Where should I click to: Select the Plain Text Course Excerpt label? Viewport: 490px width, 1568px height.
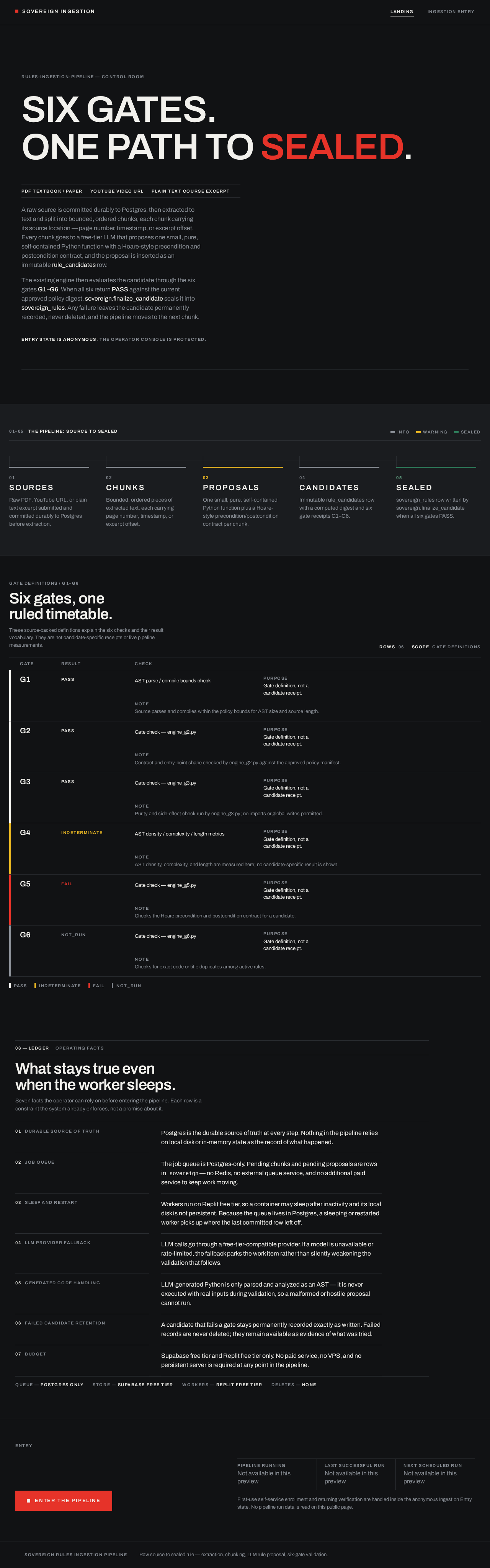191,191
